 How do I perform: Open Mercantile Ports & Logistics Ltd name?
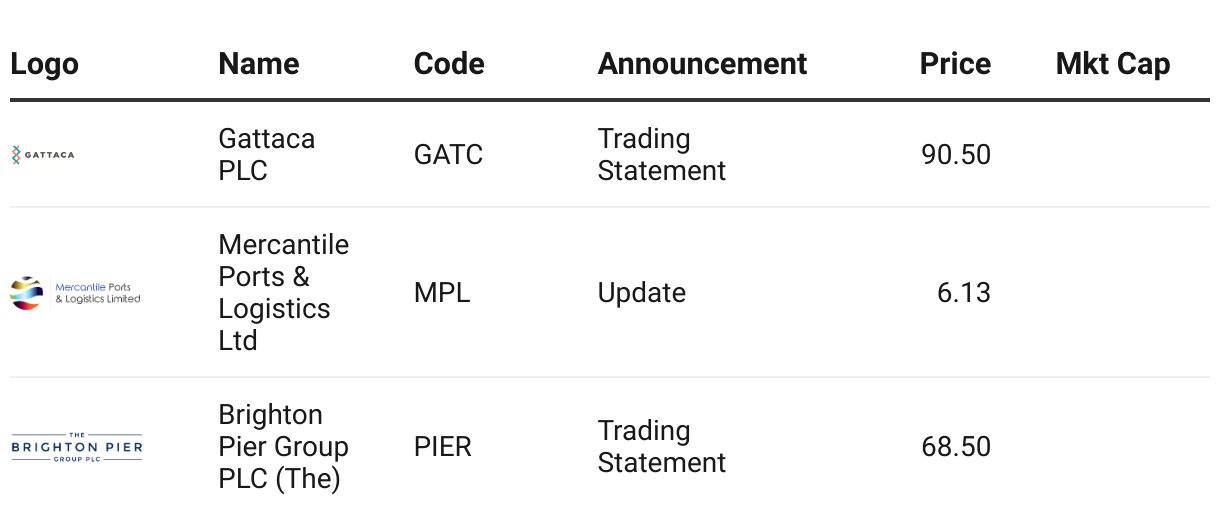pyautogui.click(x=284, y=293)
